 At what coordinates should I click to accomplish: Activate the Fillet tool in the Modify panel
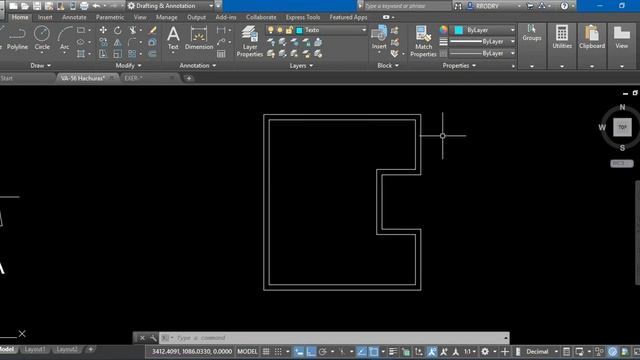(133, 42)
